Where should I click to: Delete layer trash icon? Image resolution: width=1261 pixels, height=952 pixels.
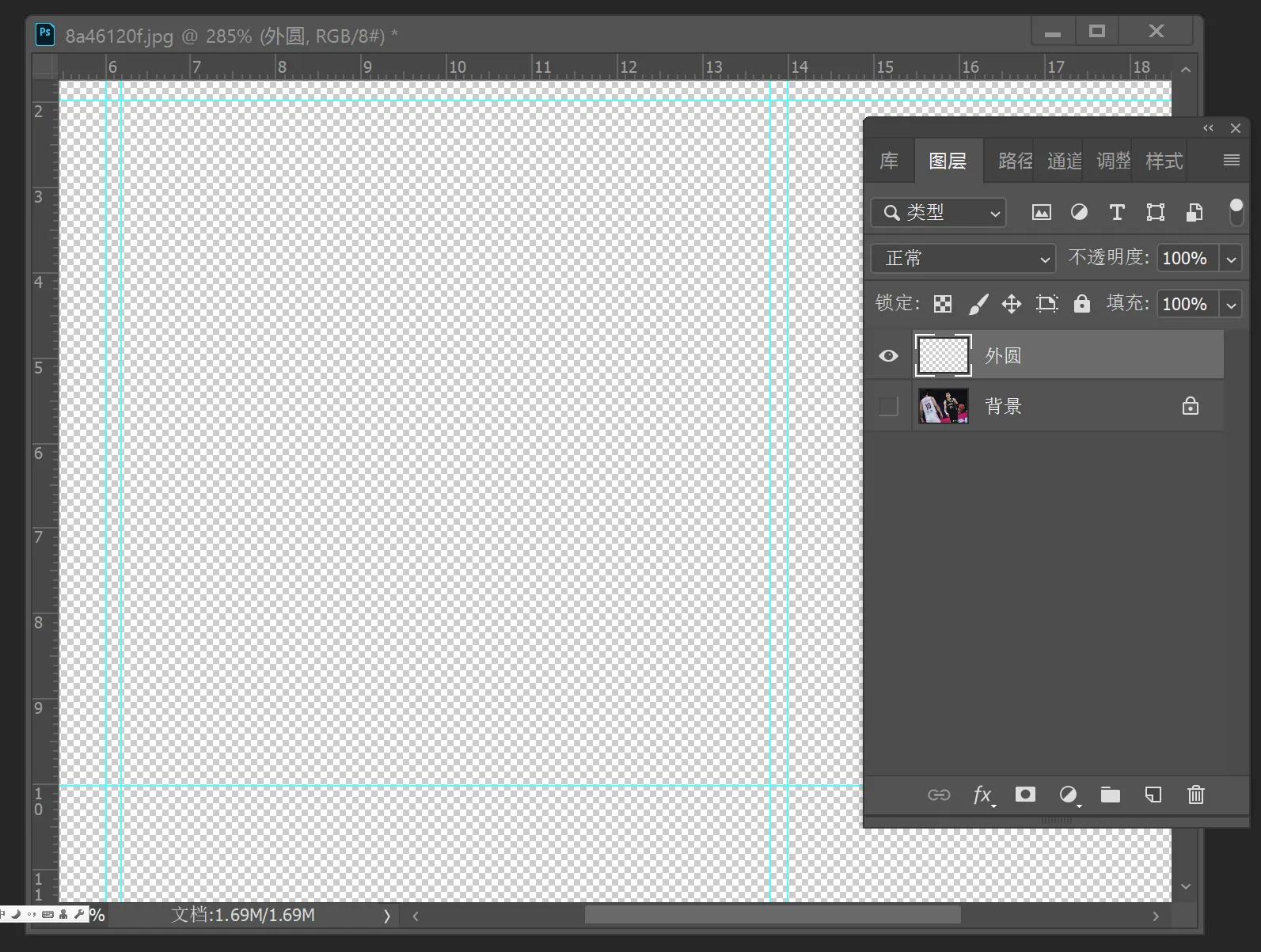click(1196, 795)
